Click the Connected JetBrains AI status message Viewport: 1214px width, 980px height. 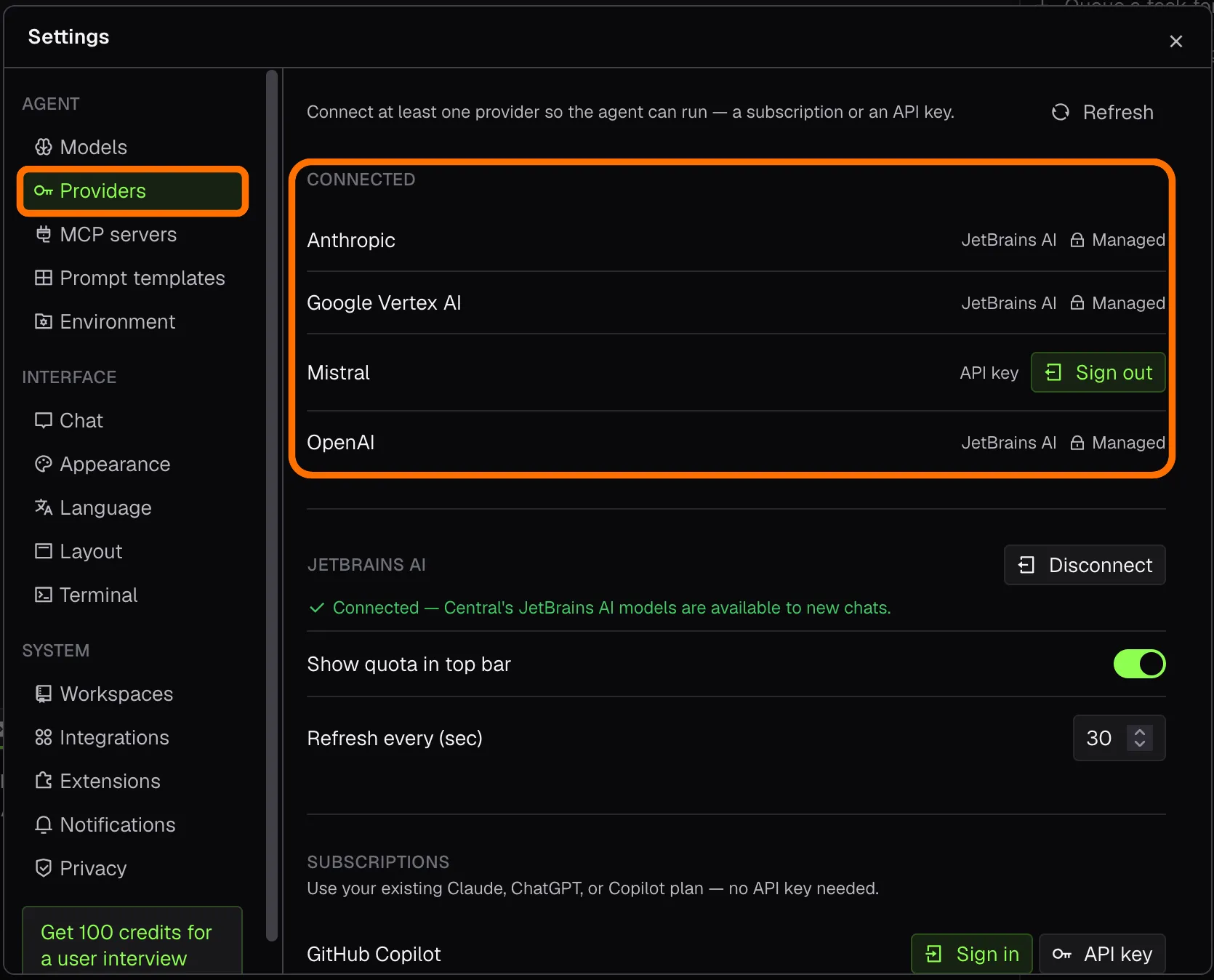click(600, 608)
